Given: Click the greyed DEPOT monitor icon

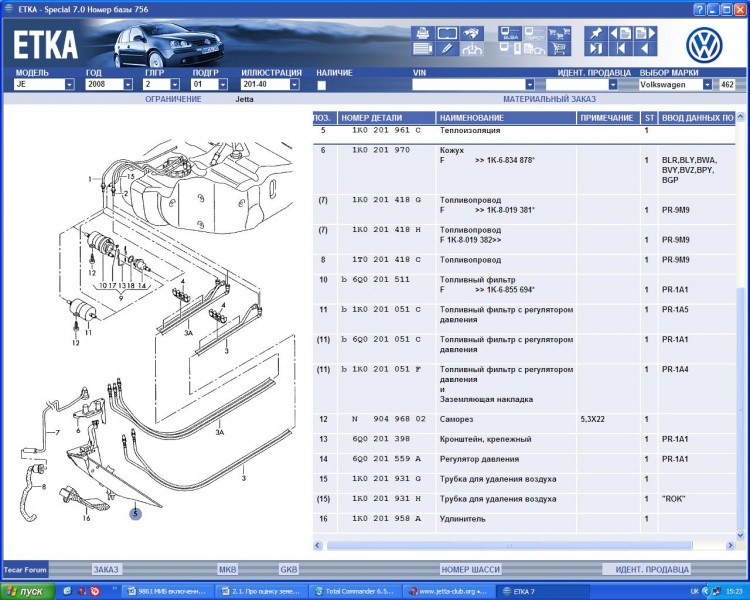Looking at the screenshot, I should coord(534,33).
